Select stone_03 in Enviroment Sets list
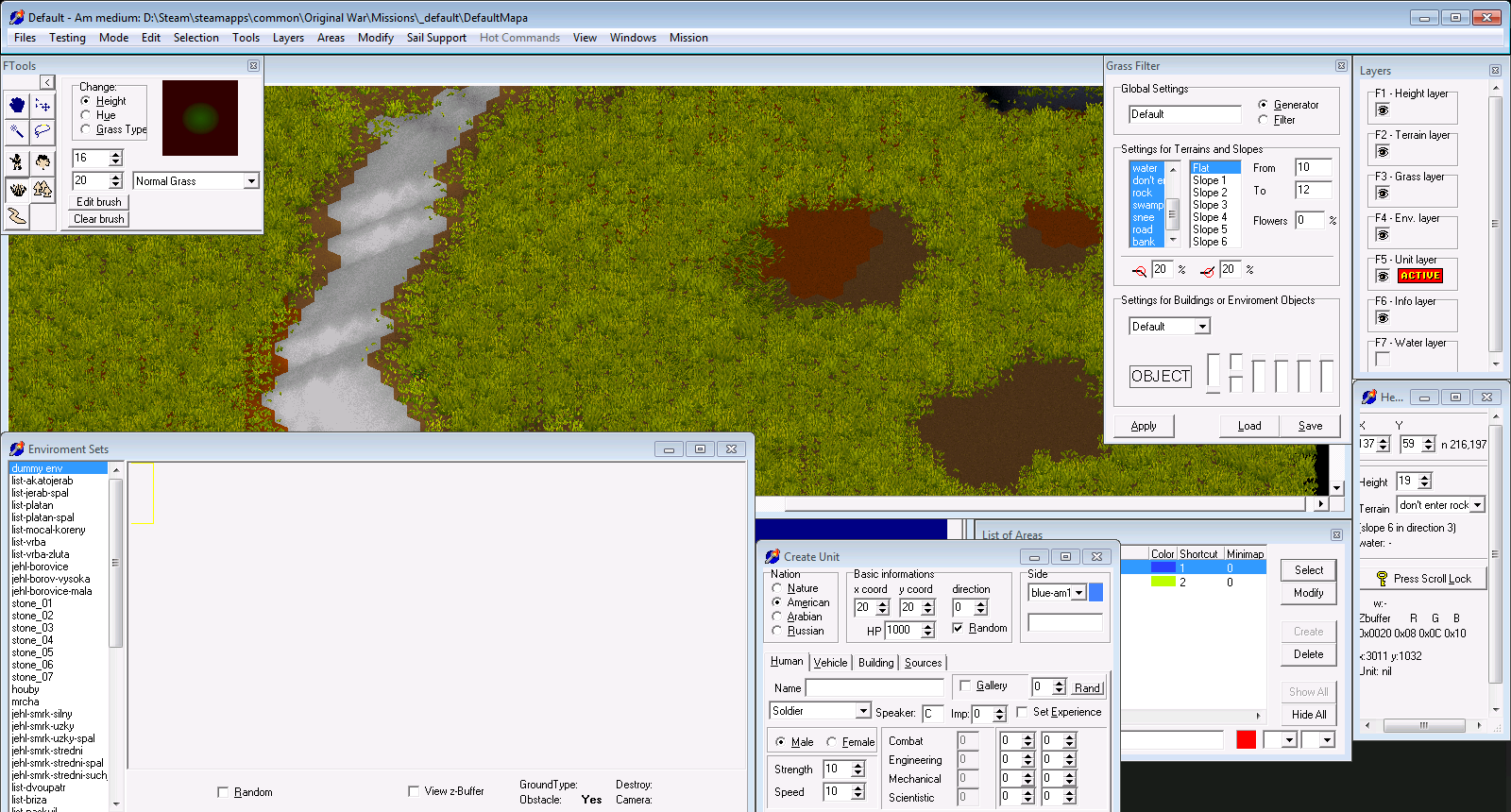1511x812 pixels. 32,628
